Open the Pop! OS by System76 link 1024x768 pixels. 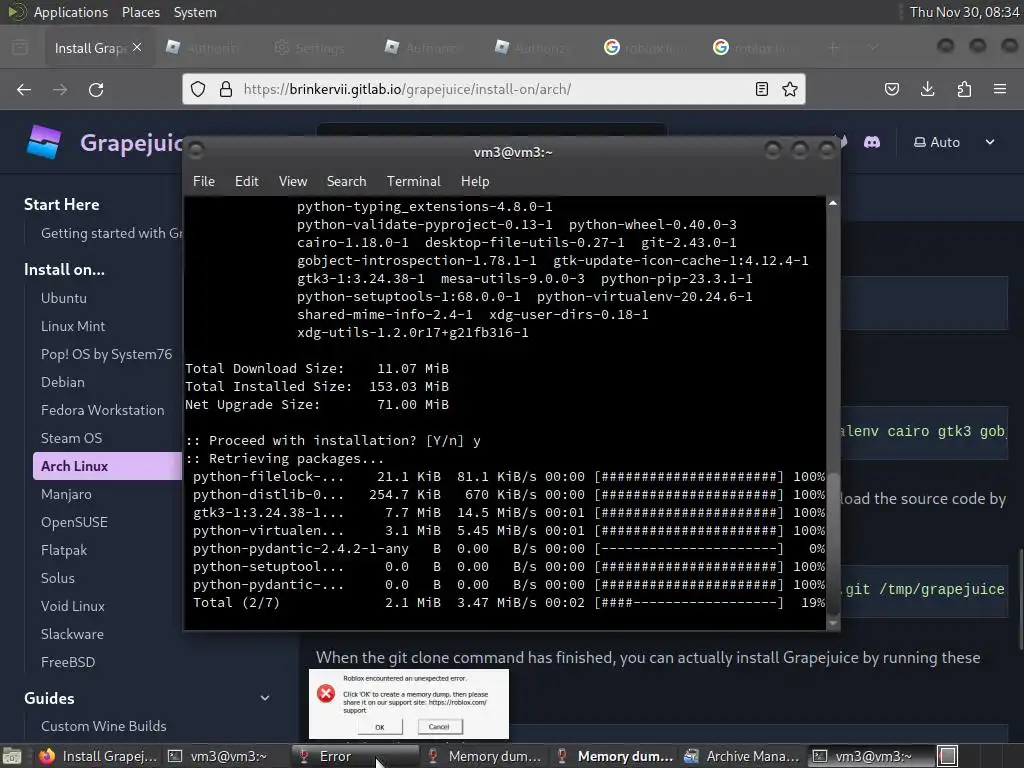tap(106, 354)
